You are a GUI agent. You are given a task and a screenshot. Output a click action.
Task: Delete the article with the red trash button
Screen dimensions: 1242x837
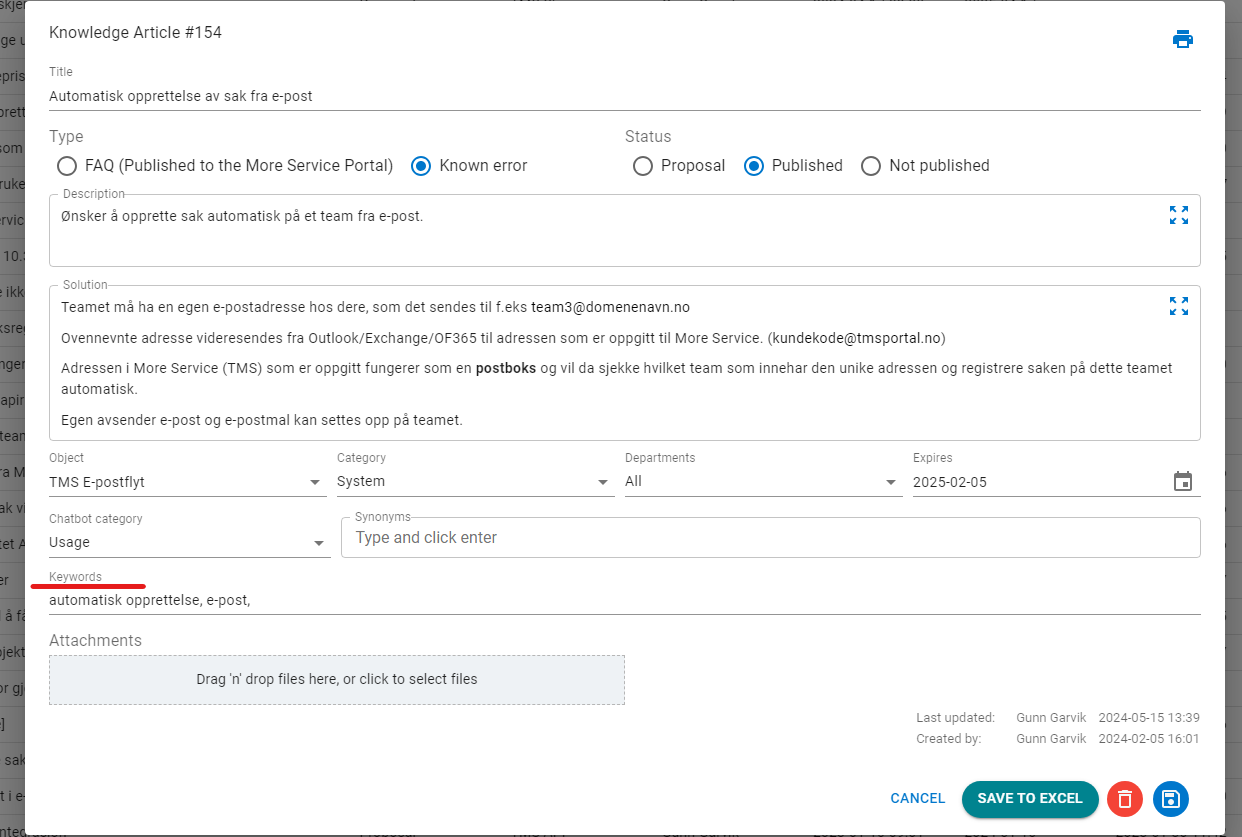click(1125, 799)
